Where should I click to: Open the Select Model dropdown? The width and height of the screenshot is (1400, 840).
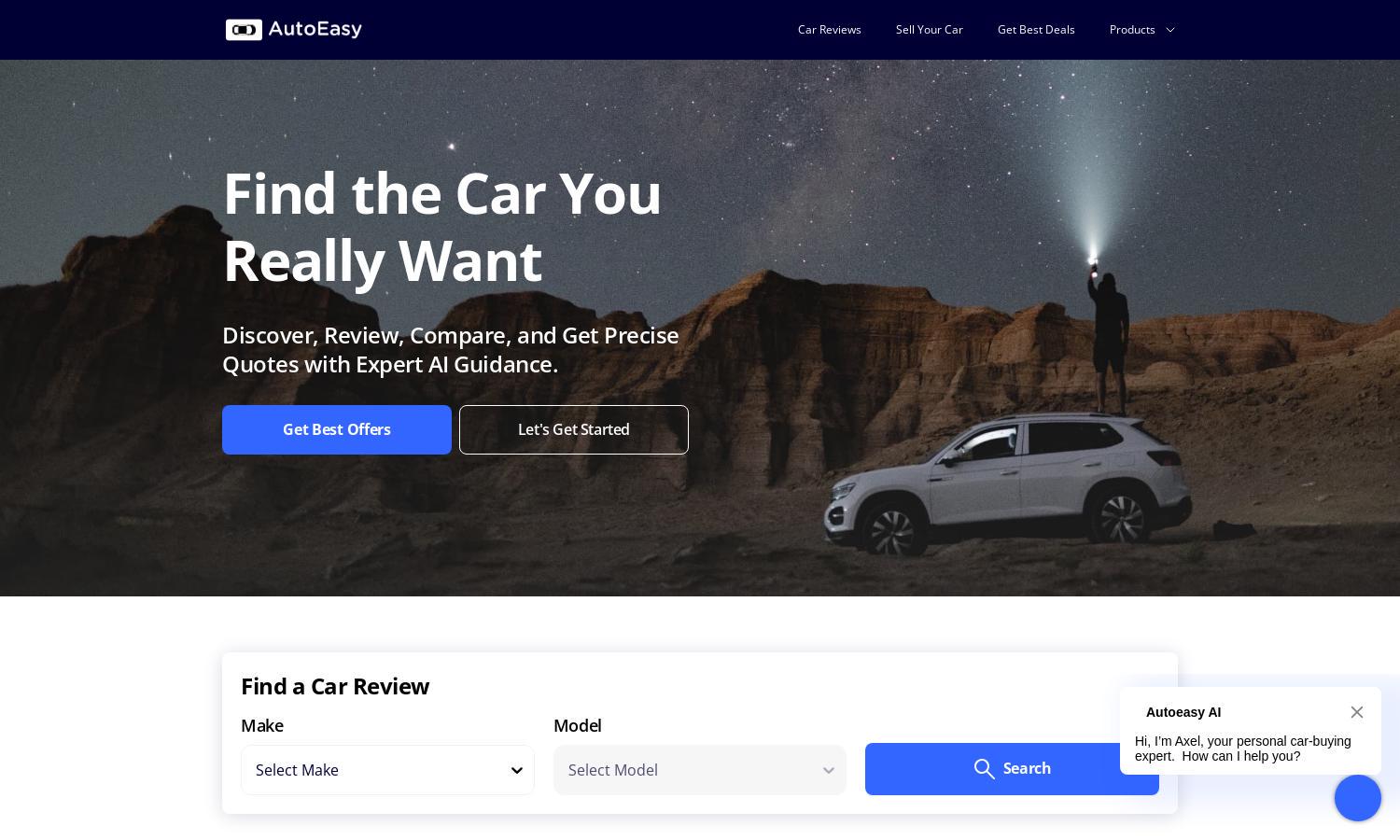(x=700, y=770)
